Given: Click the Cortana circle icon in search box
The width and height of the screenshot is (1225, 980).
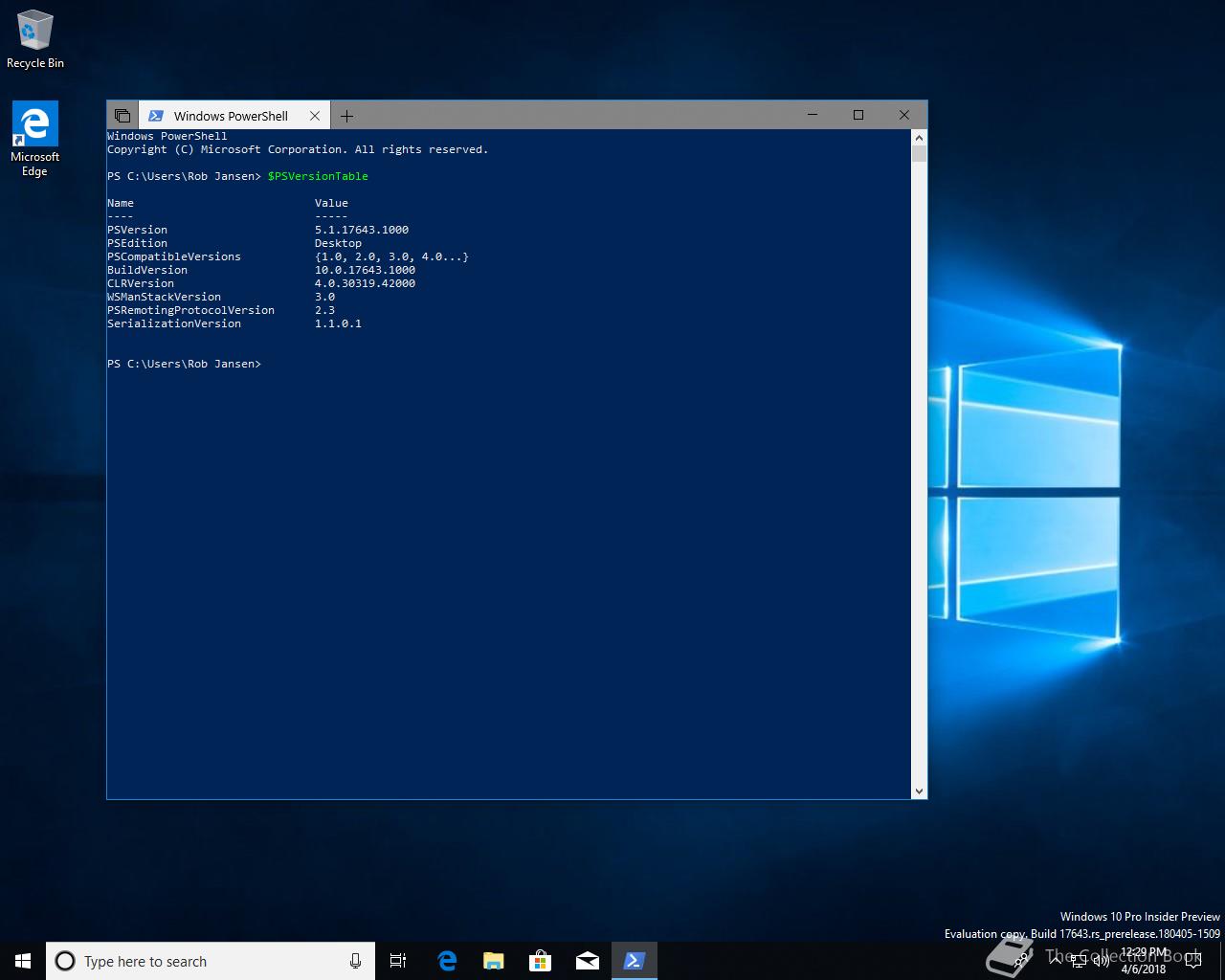Looking at the screenshot, I should click(x=65, y=961).
